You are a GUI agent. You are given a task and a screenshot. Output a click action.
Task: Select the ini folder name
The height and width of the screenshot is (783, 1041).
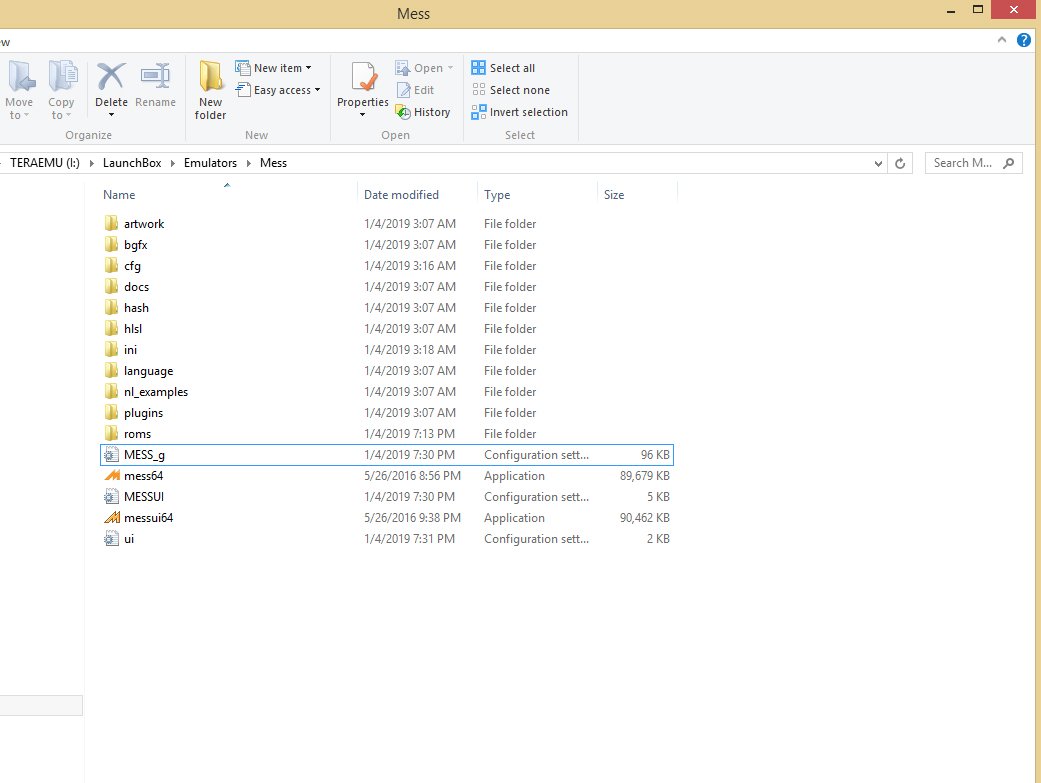[130, 349]
